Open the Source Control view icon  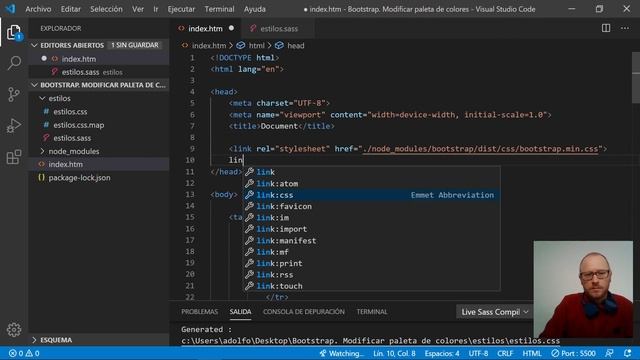point(14,94)
